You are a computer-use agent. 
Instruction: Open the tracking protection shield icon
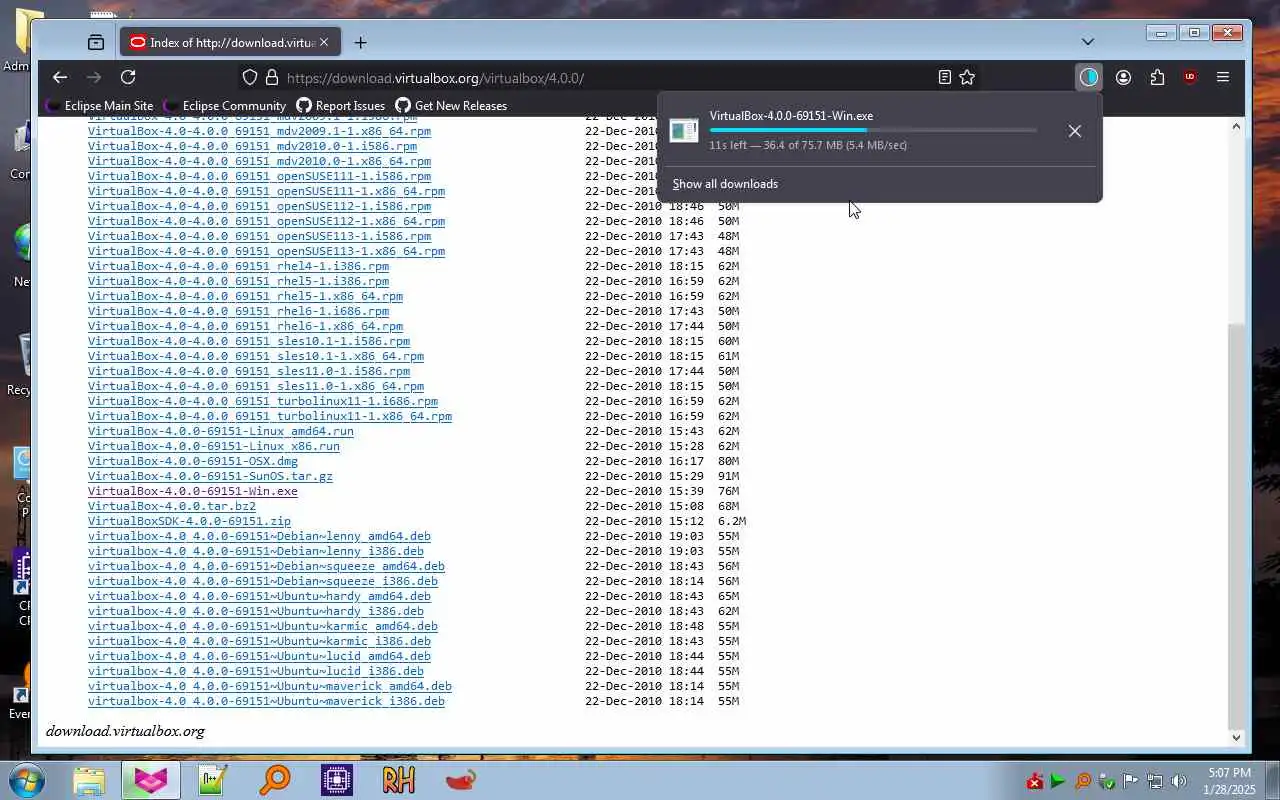[x=251, y=77]
